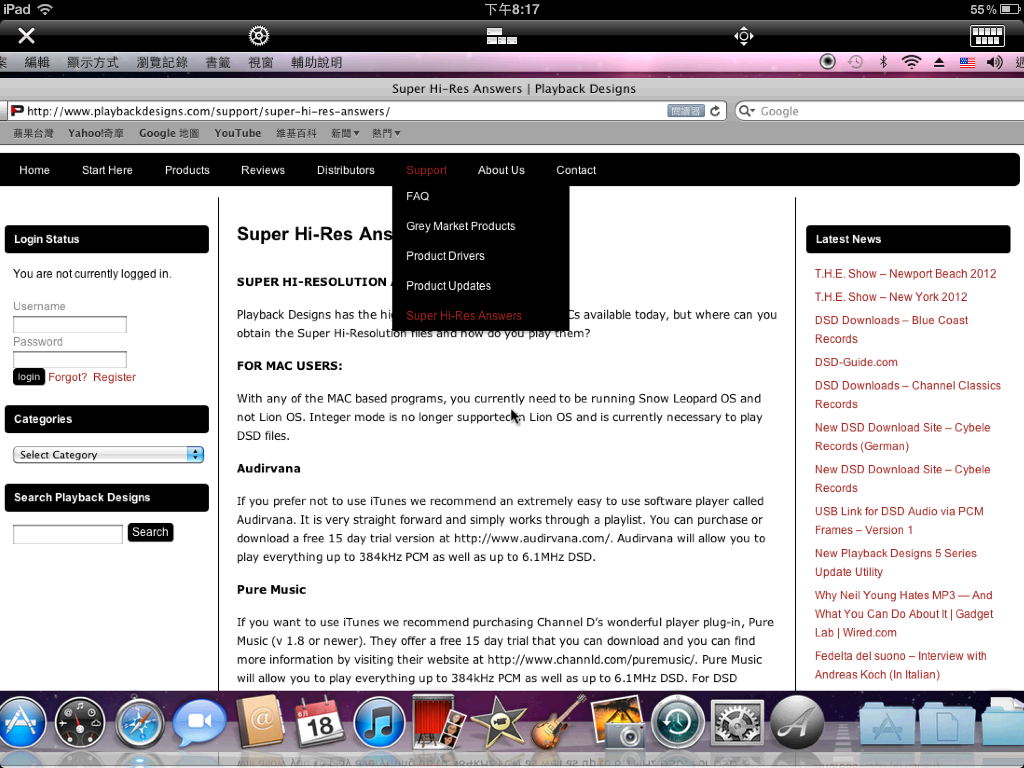This screenshot has height=768, width=1024.
Task: Open the 編輯 menu in the menu bar
Action: 37,62
